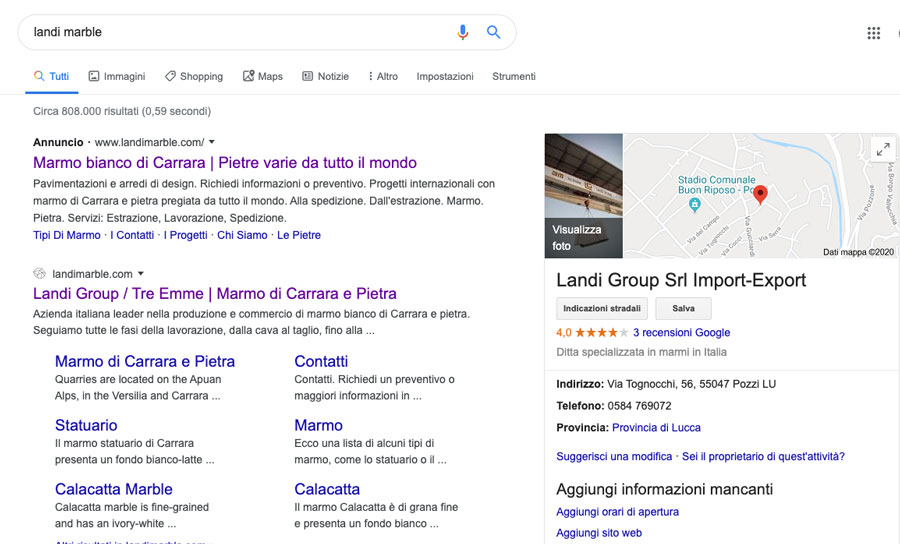The height and width of the screenshot is (544, 900).
Task: Click the star rating icons
Action: pos(601,332)
